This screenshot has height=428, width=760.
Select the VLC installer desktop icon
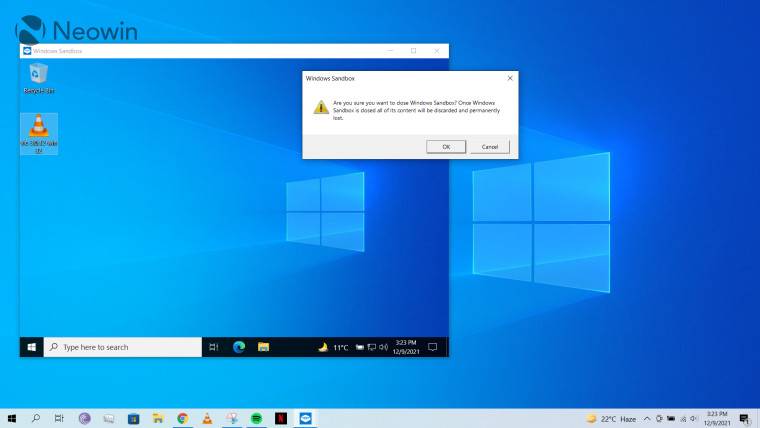[x=39, y=131]
